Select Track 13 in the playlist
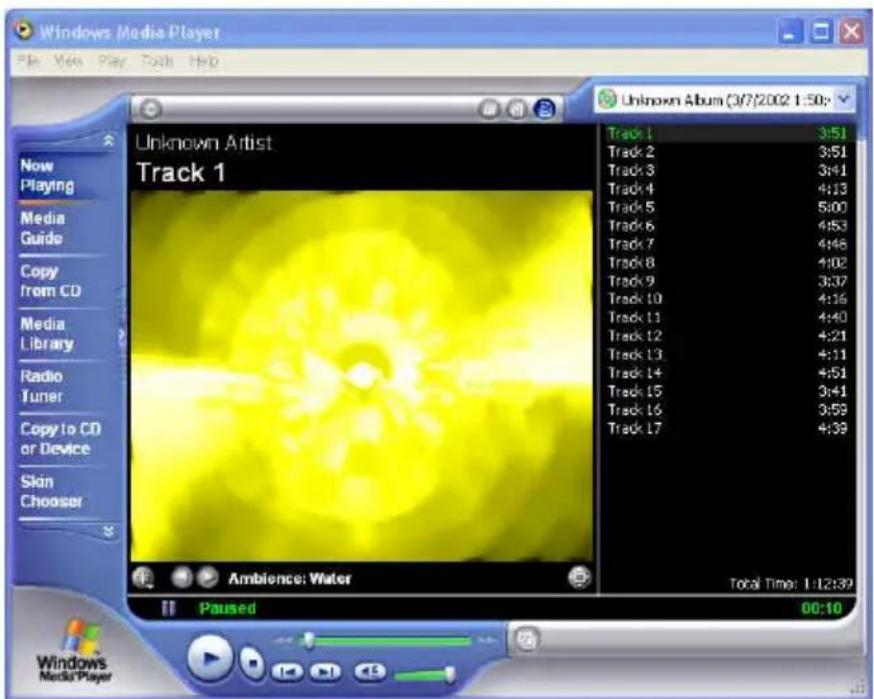874x699 pixels. pos(727,355)
